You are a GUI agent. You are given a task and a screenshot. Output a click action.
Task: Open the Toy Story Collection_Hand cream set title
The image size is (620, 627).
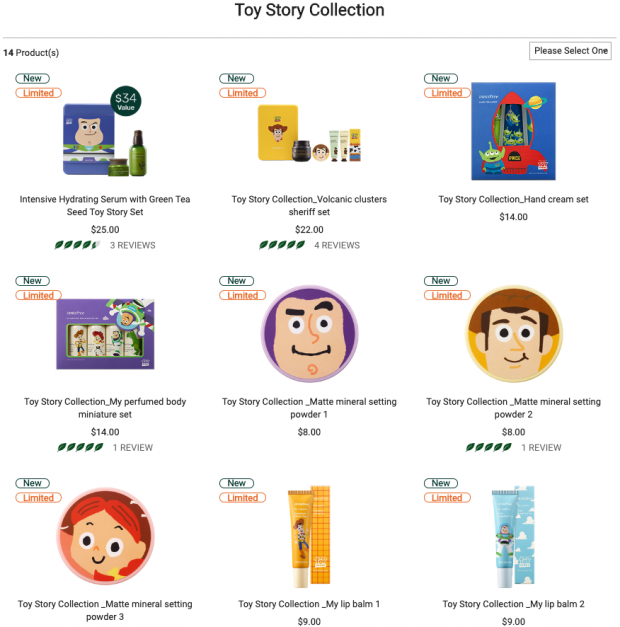click(x=513, y=199)
